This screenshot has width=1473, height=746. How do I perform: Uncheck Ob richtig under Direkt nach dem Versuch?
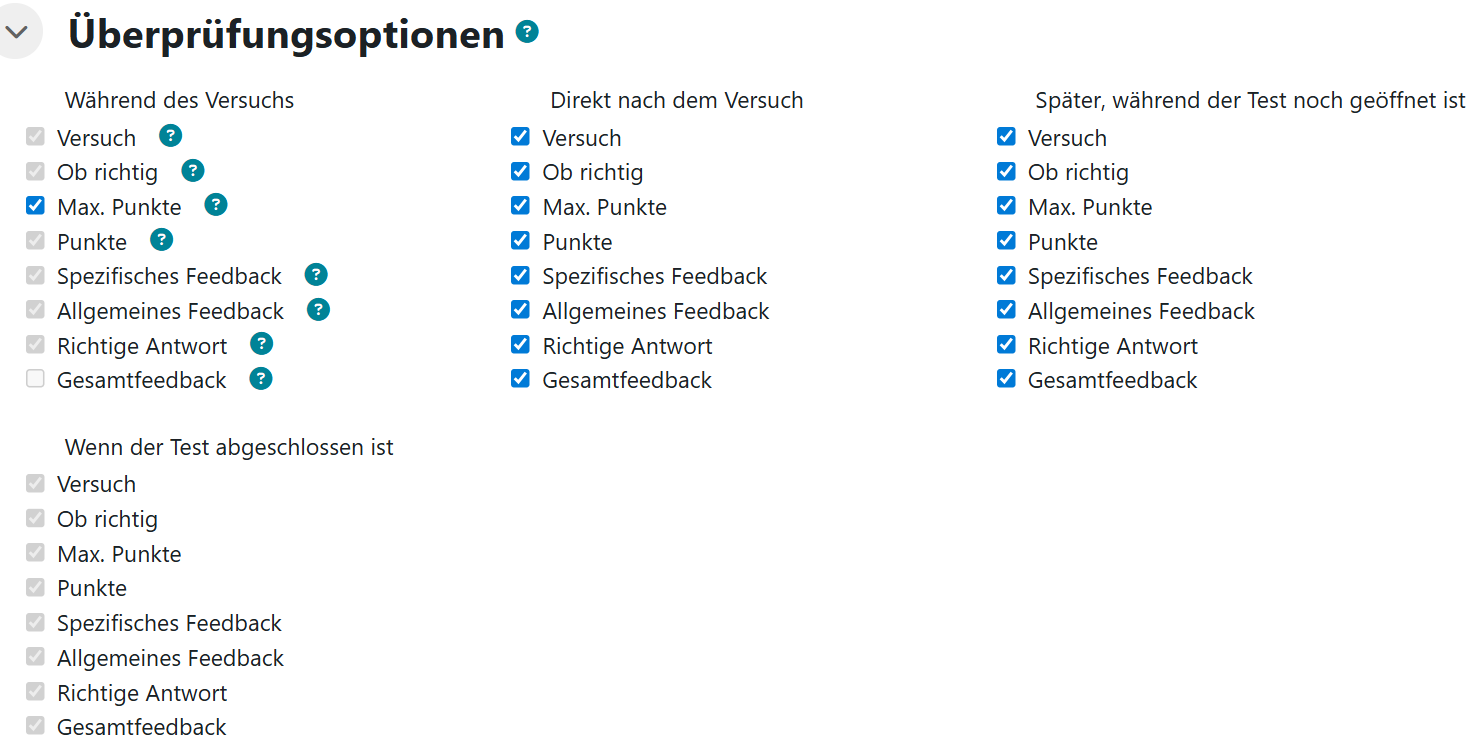pyautogui.click(x=520, y=171)
